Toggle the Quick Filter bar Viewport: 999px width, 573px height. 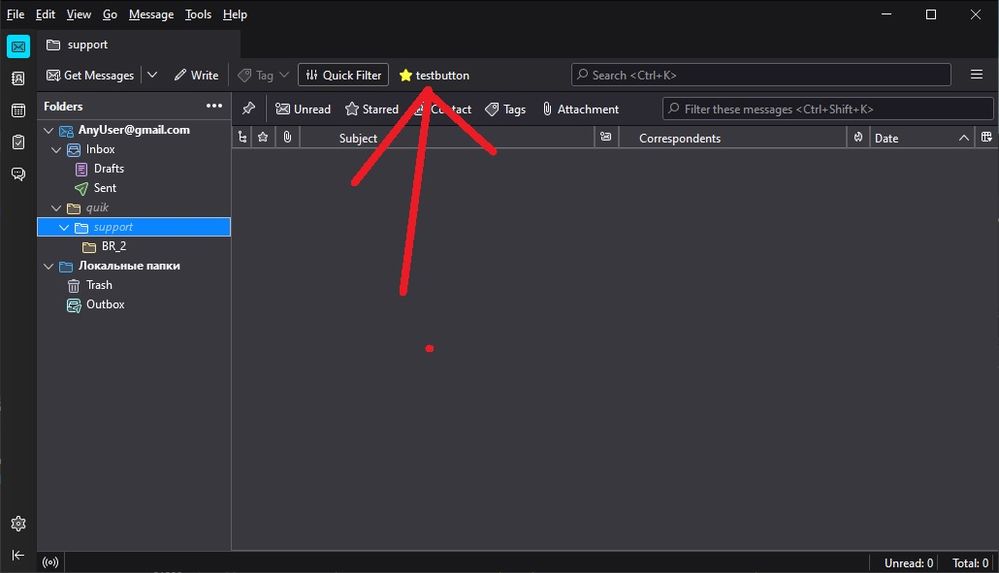tap(343, 75)
